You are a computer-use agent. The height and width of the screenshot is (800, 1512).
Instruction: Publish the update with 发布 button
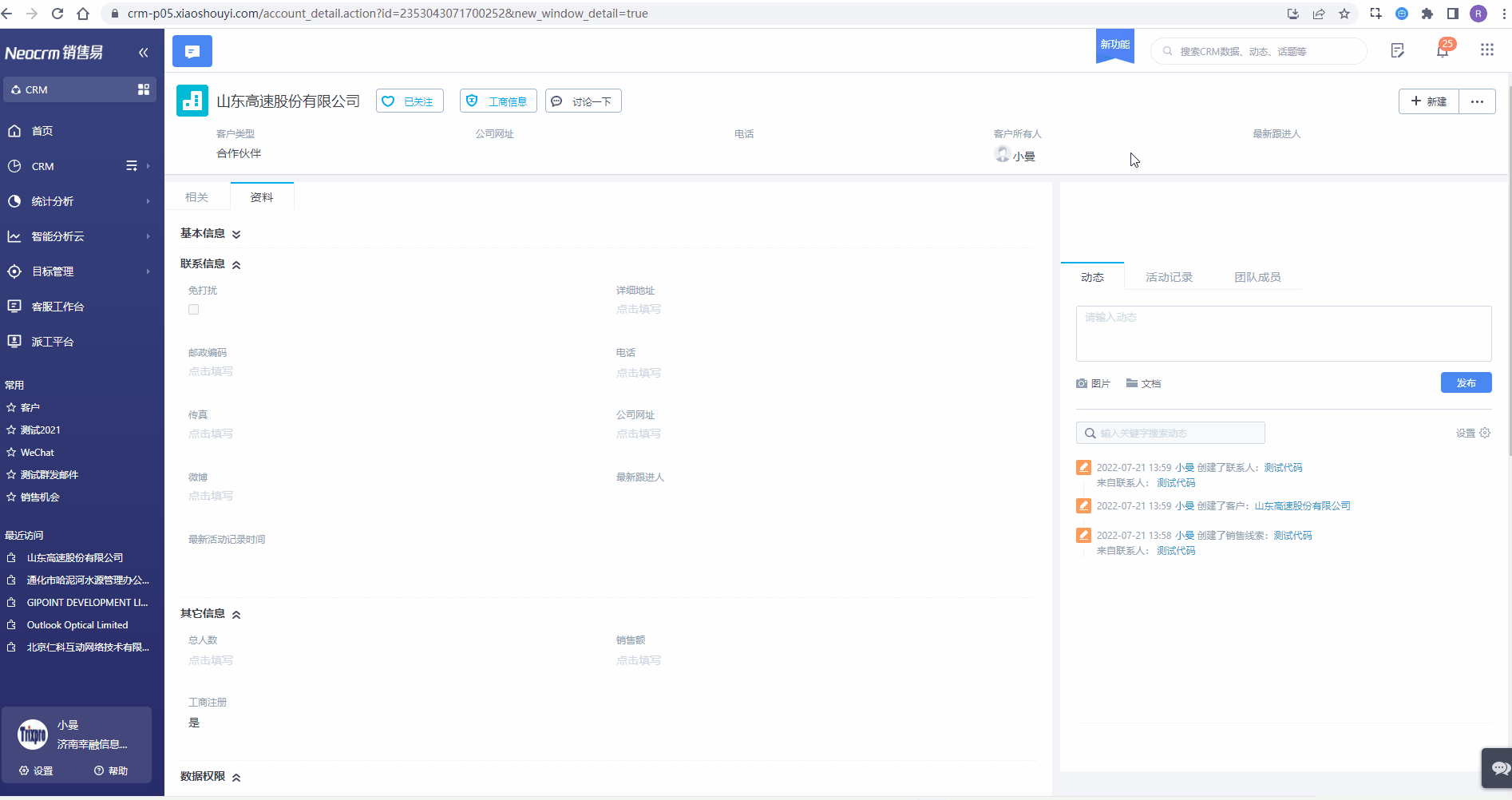point(1466,382)
